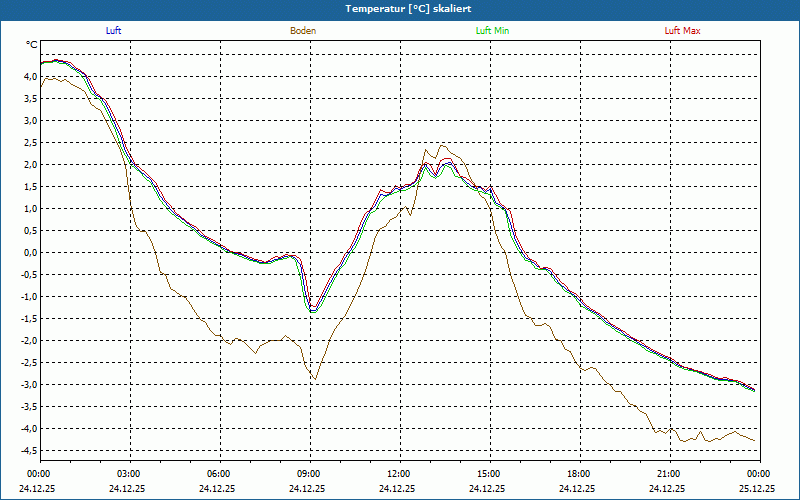Viewport: 800px width, 500px height.
Task: Click the 4,0 y-axis value
Action: 29,77
